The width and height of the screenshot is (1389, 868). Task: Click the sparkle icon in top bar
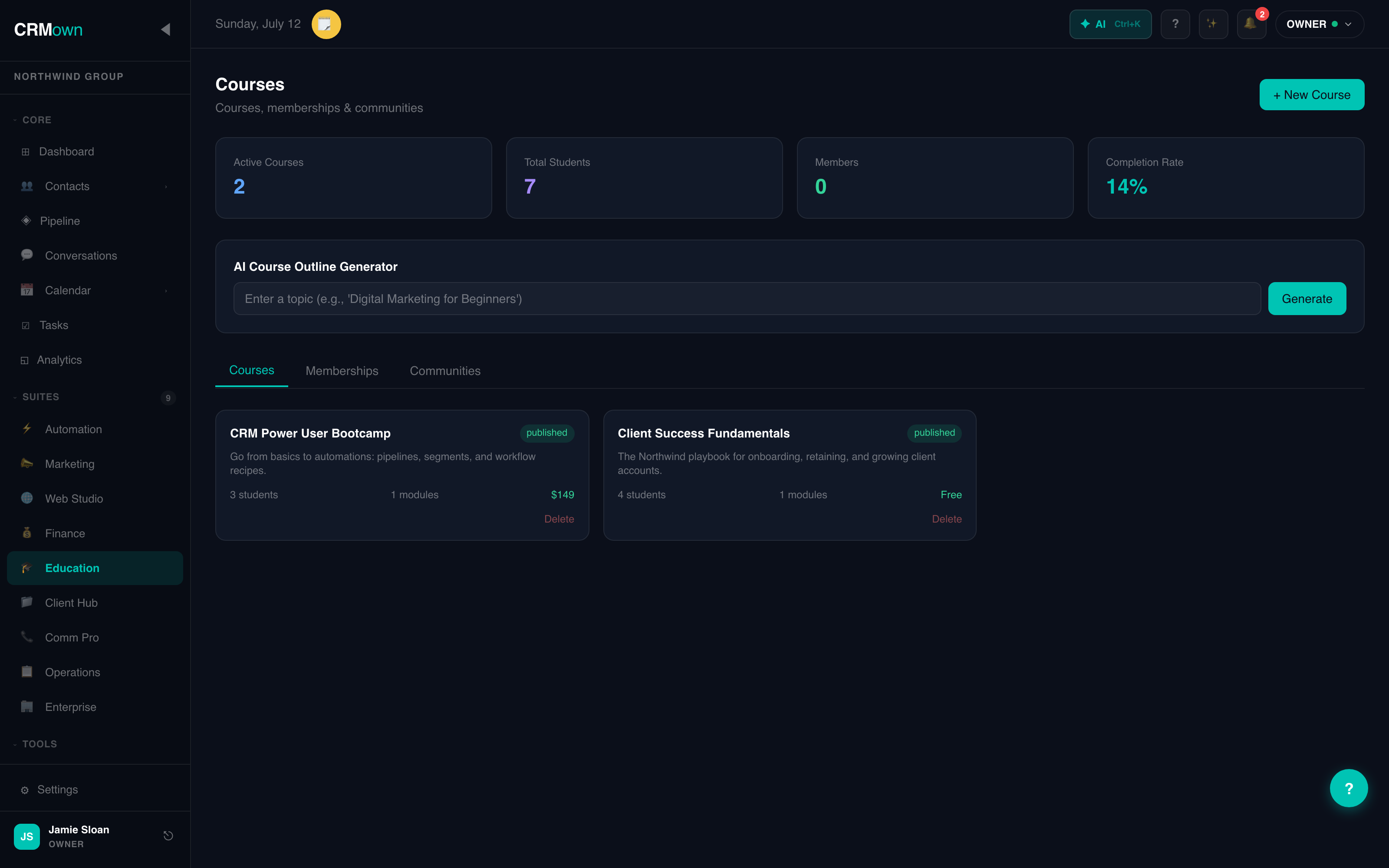pyautogui.click(x=1213, y=24)
